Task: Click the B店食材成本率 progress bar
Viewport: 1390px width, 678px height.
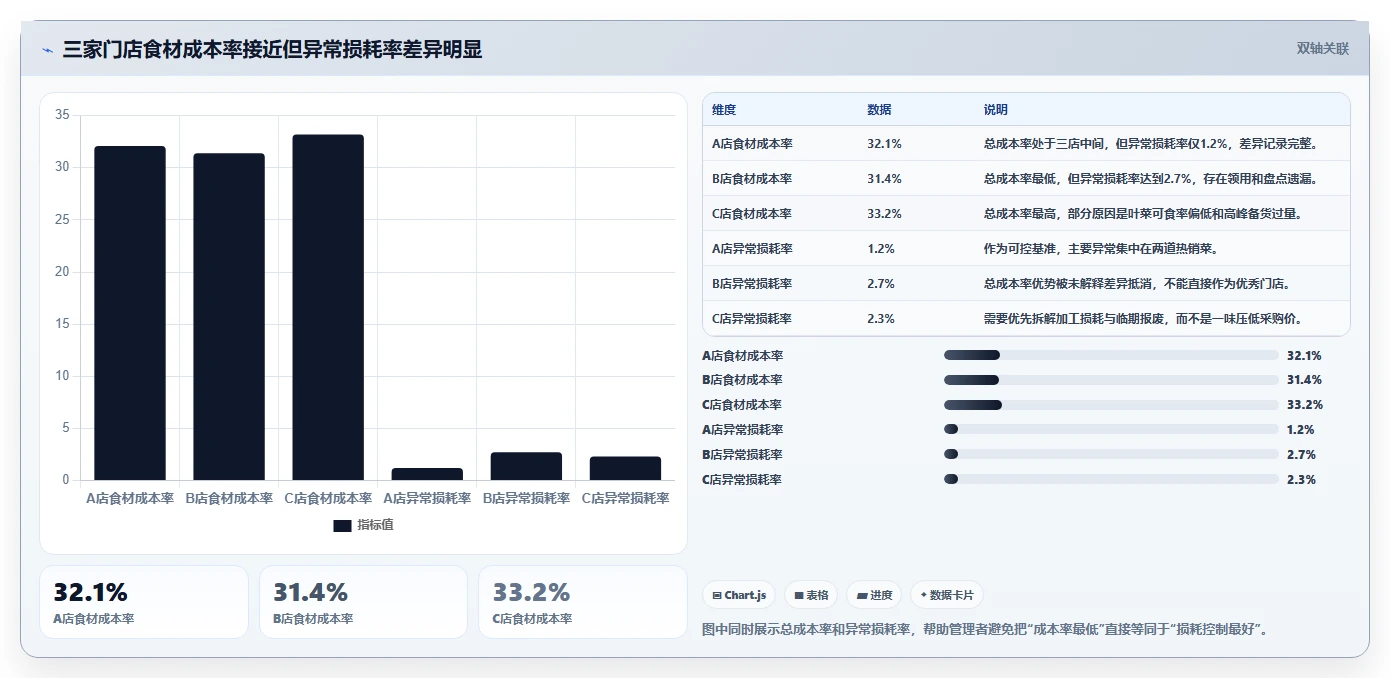Action: pos(1111,380)
